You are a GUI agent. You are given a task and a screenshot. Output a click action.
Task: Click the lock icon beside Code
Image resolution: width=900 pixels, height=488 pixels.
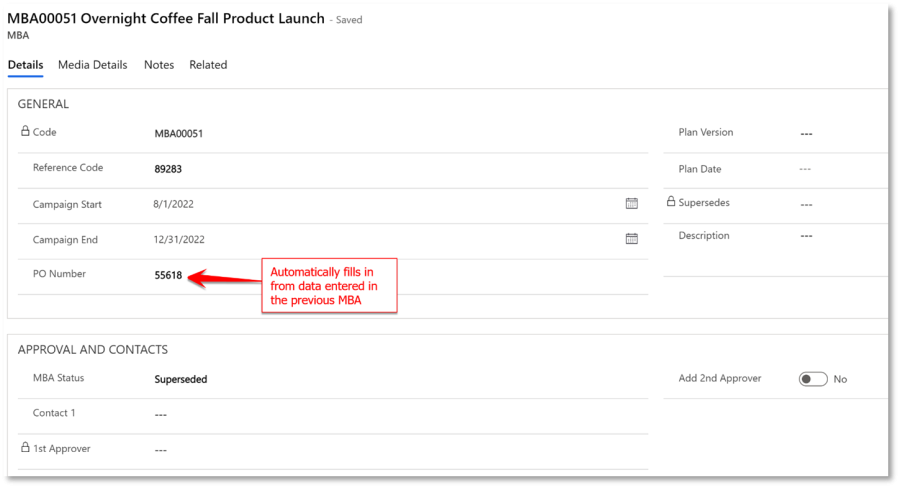coord(25,131)
